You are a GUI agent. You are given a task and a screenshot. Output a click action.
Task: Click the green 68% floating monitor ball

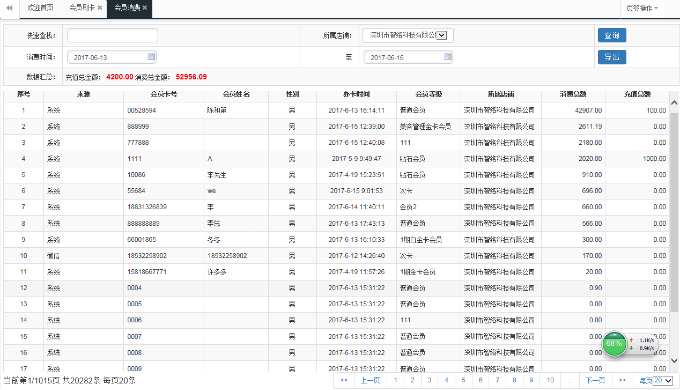point(614,344)
